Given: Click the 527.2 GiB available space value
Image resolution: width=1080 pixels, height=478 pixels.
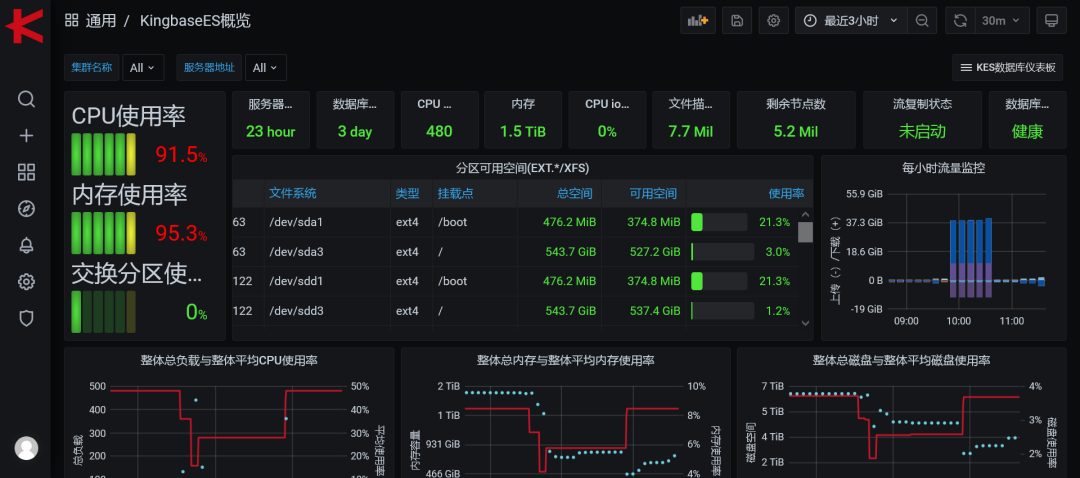Looking at the screenshot, I should [x=655, y=252].
